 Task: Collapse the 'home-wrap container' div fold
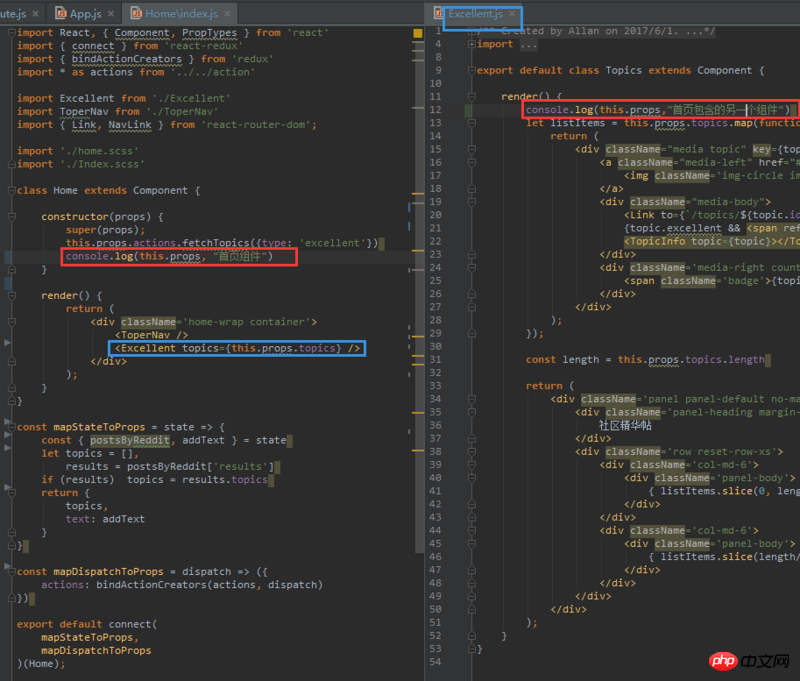[11, 322]
